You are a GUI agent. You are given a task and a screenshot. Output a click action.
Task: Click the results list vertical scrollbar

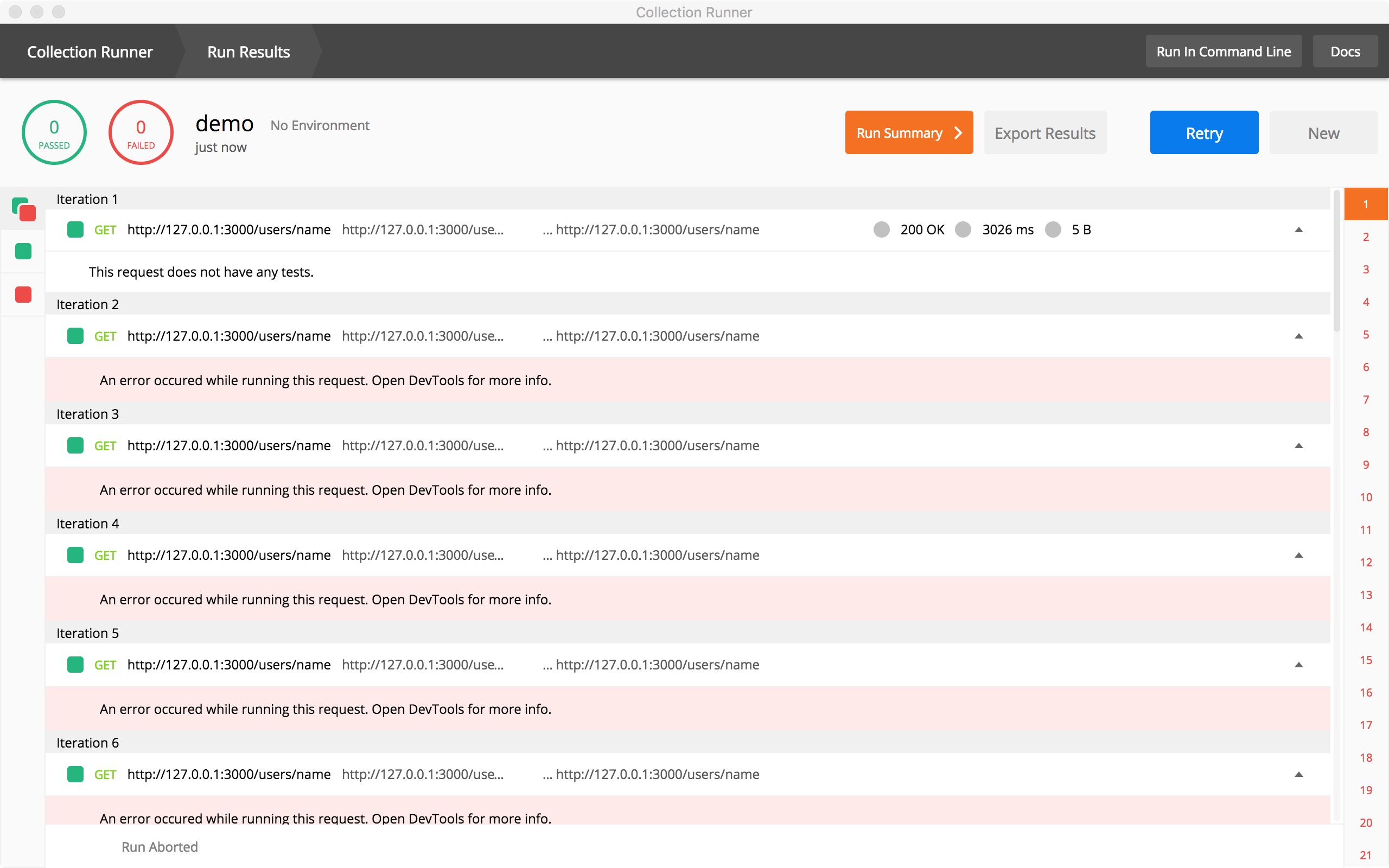1337,261
